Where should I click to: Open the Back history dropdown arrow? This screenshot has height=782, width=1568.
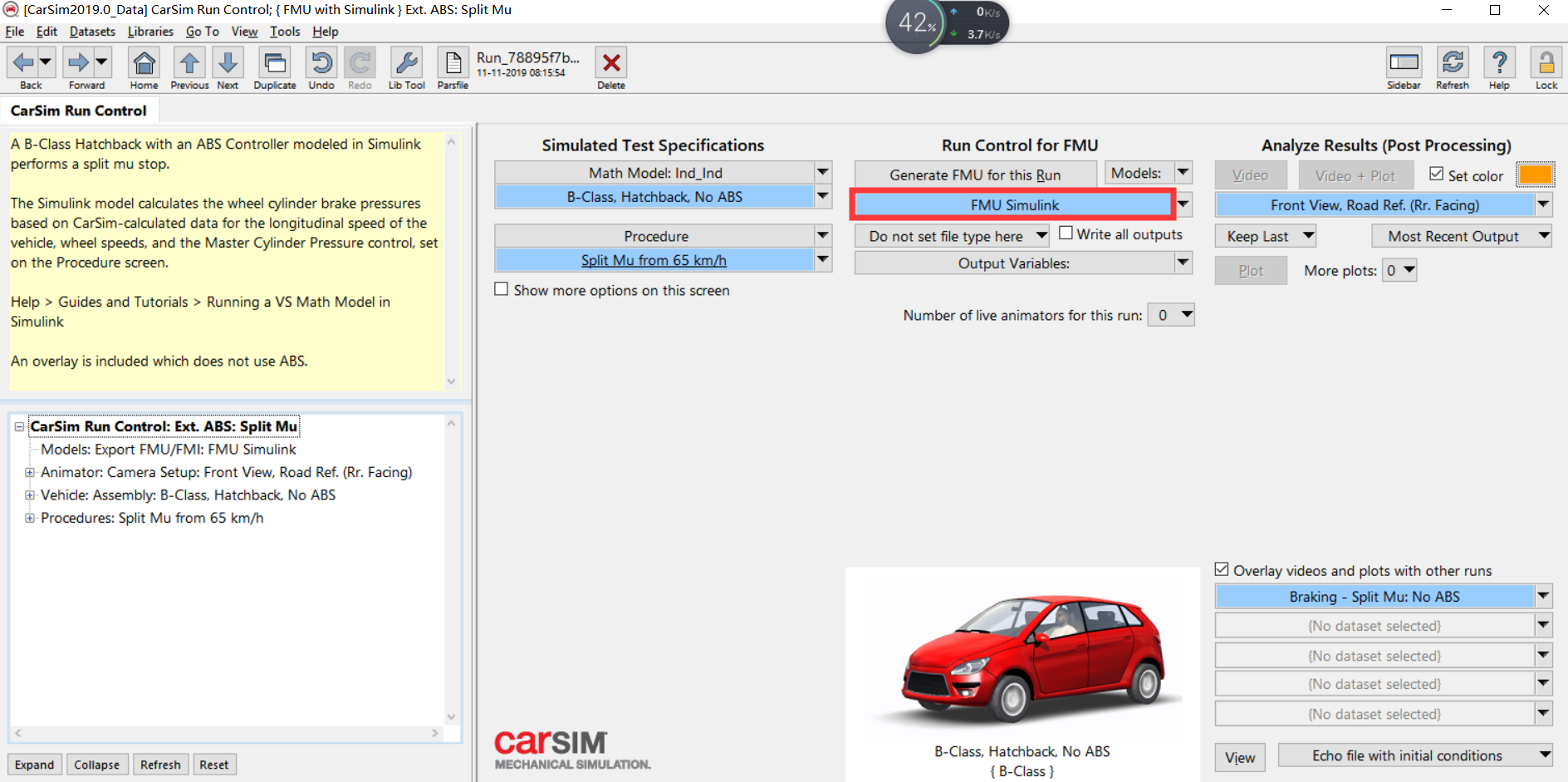tap(46, 62)
